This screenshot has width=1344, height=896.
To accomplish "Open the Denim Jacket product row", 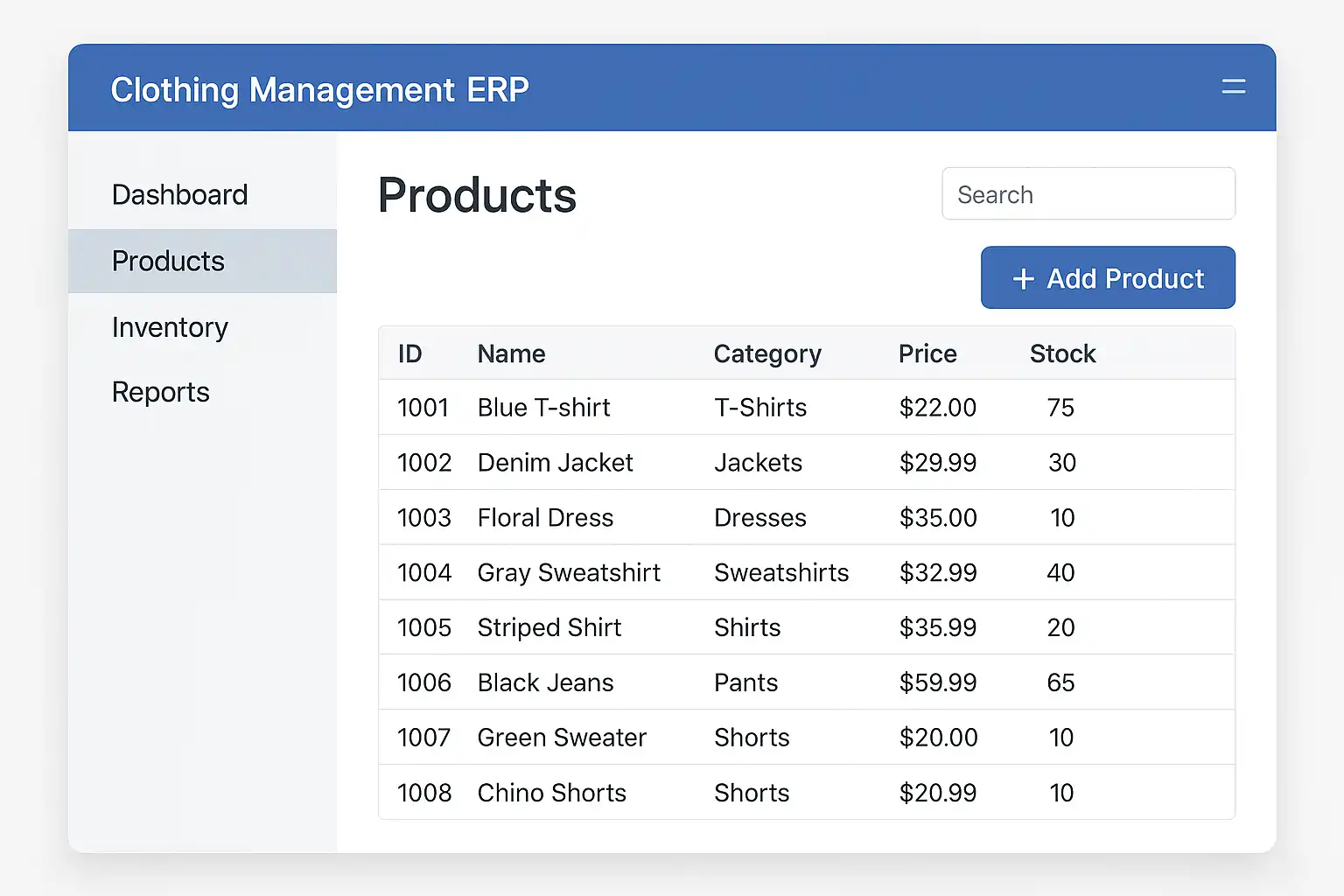I will coord(555,463).
